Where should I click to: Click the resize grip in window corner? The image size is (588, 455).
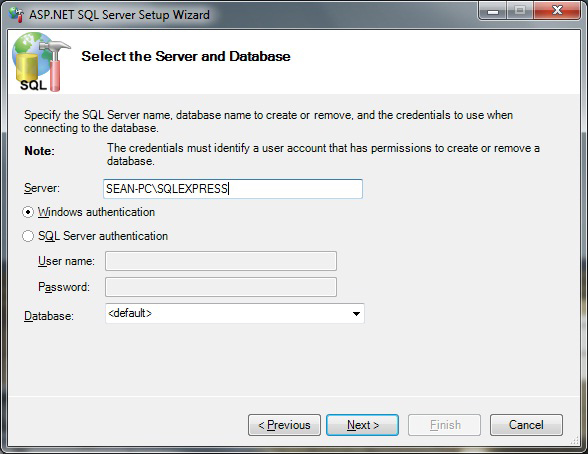pyautogui.click(x=574, y=441)
